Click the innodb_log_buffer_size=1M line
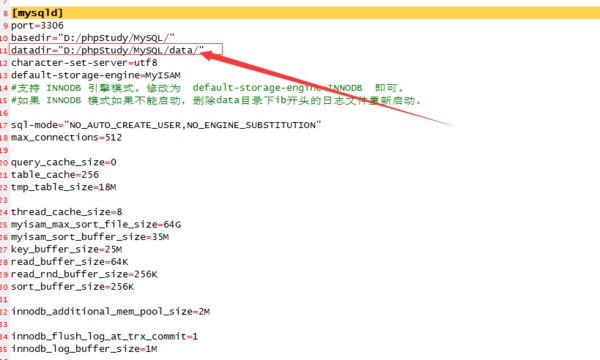Screen dimensions: 600x360 [84, 349]
